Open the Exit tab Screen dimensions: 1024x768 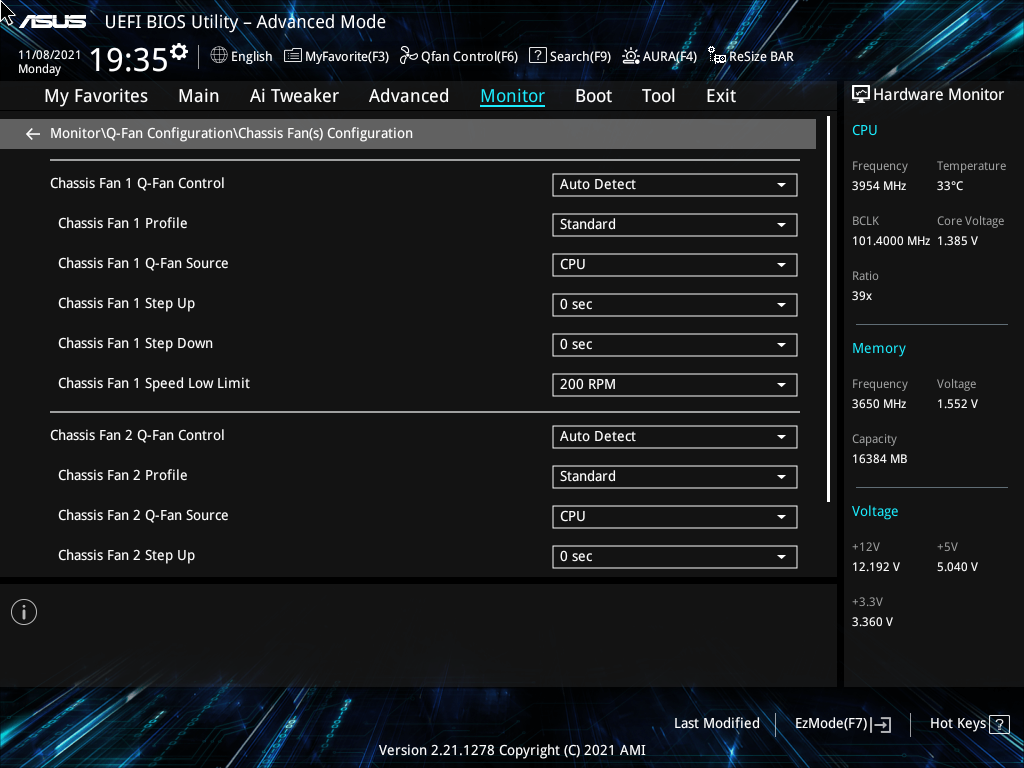(721, 96)
